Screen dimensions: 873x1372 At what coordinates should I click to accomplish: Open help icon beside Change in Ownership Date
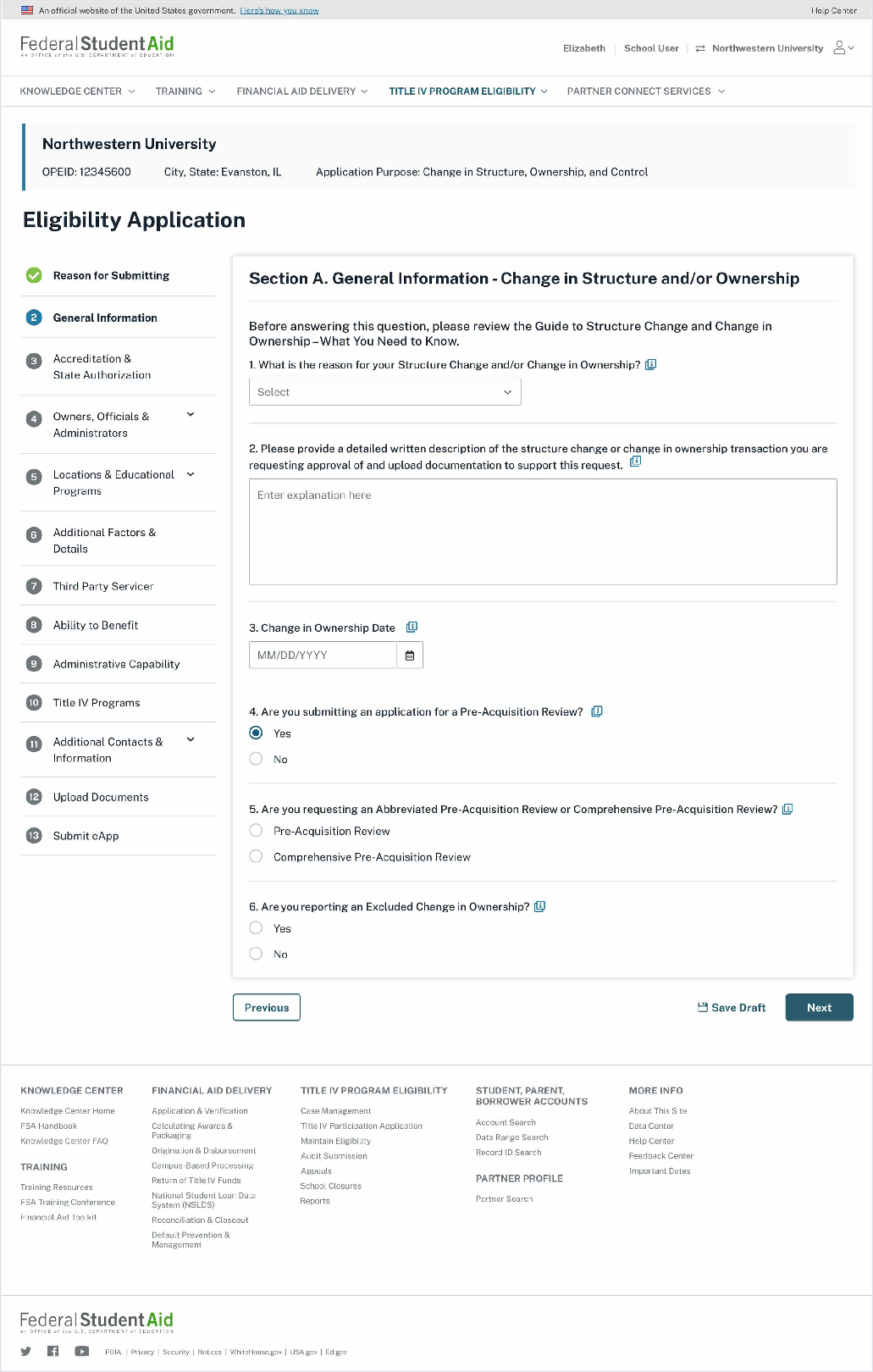(x=412, y=628)
